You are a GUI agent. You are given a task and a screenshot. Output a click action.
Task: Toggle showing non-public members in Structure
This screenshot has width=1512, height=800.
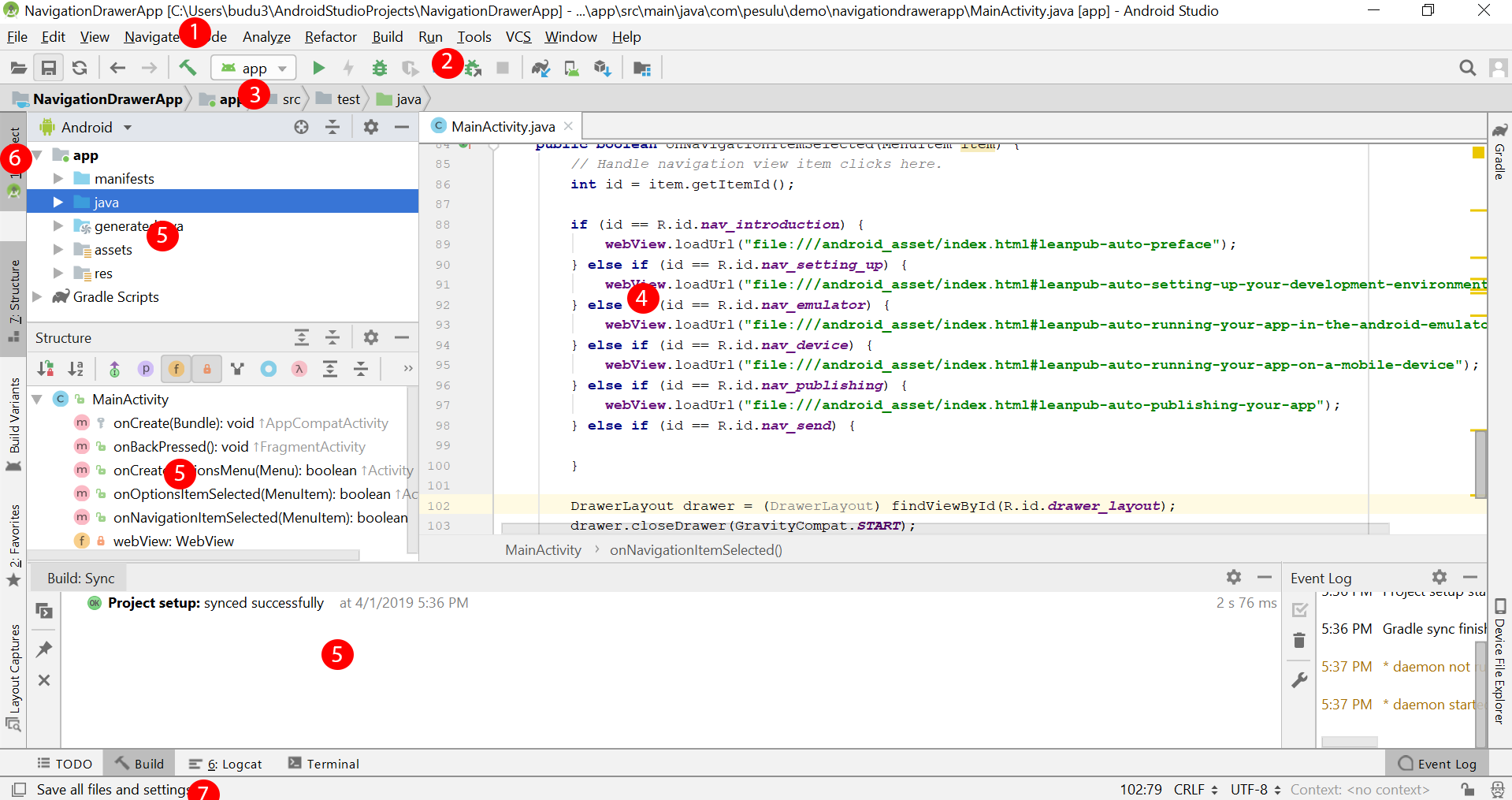(206, 368)
